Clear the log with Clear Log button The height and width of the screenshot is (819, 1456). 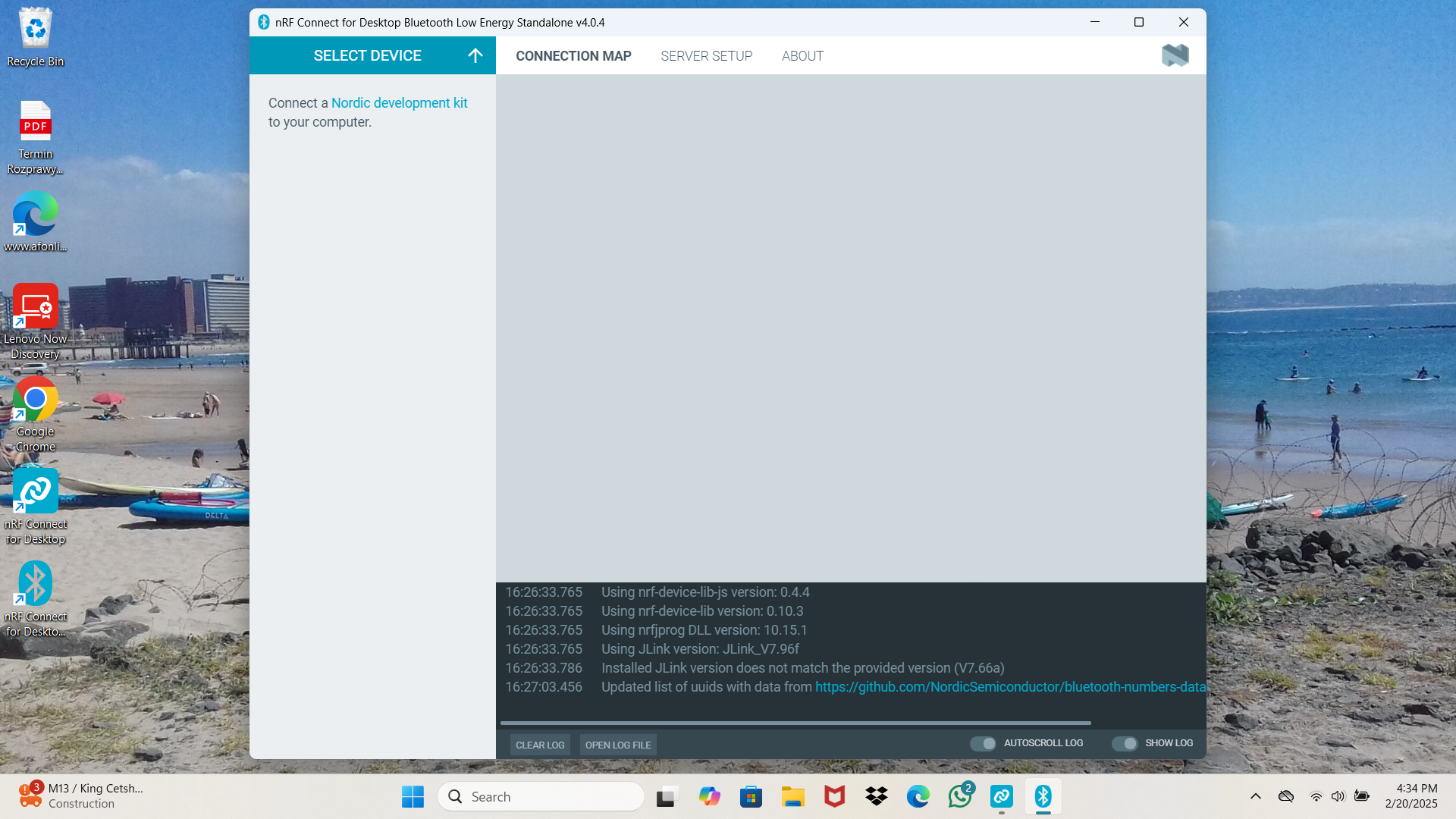(x=540, y=745)
